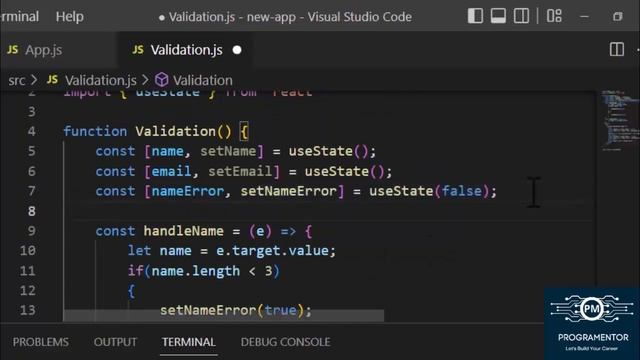This screenshot has height=360, width=640.
Task: Click the JS file icon on the App.js tab
Action: (x=13, y=50)
